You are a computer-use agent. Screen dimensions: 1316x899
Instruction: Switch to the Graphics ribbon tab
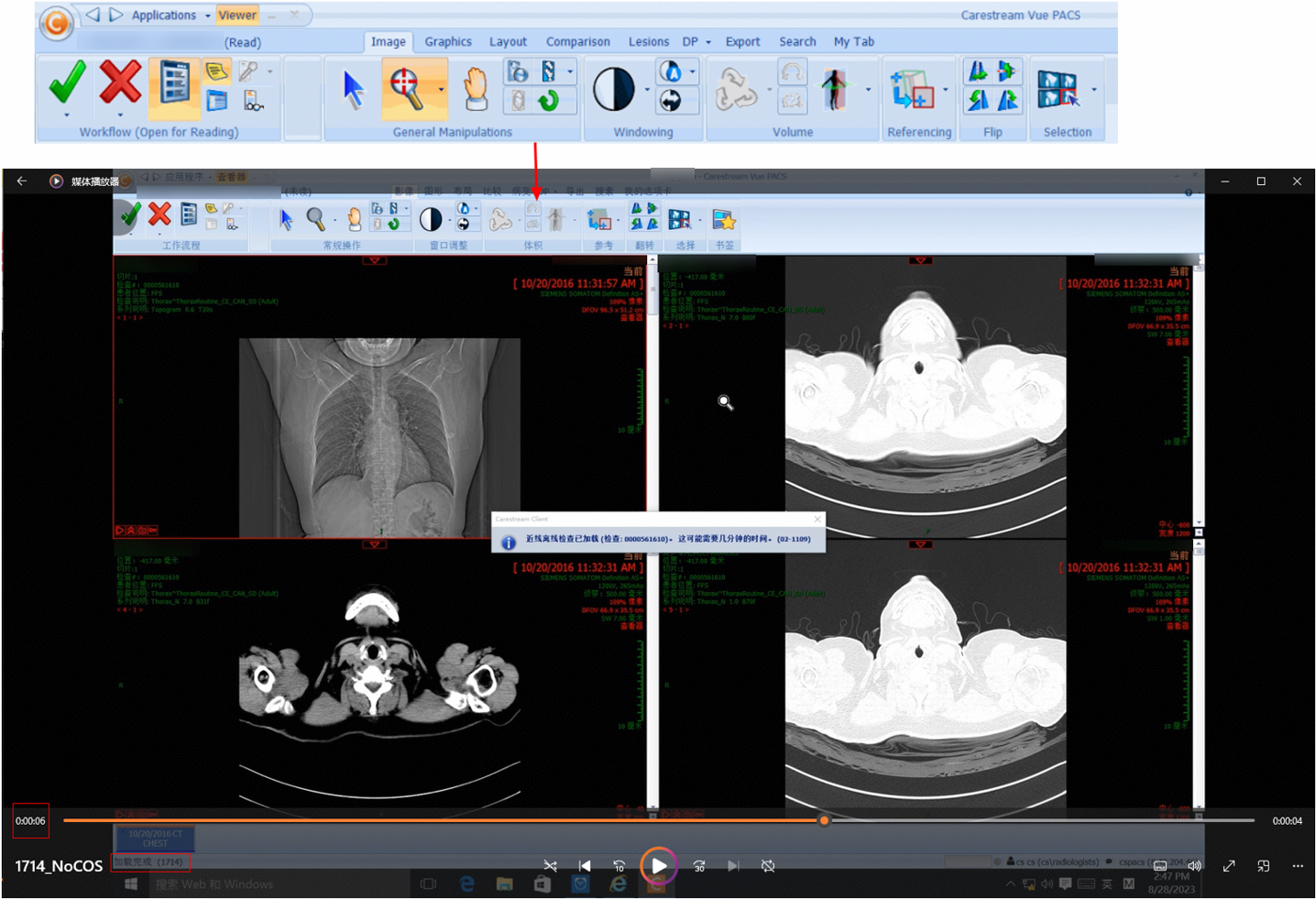pos(448,42)
